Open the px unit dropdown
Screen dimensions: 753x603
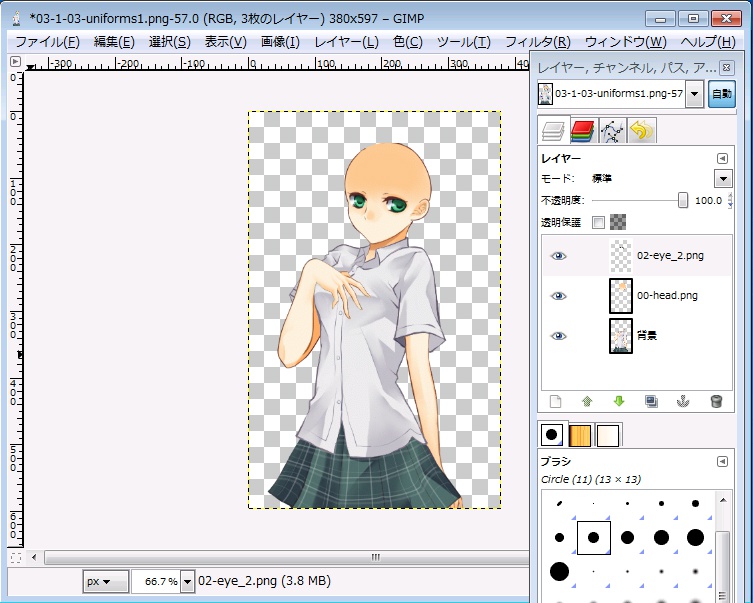coord(106,581)
